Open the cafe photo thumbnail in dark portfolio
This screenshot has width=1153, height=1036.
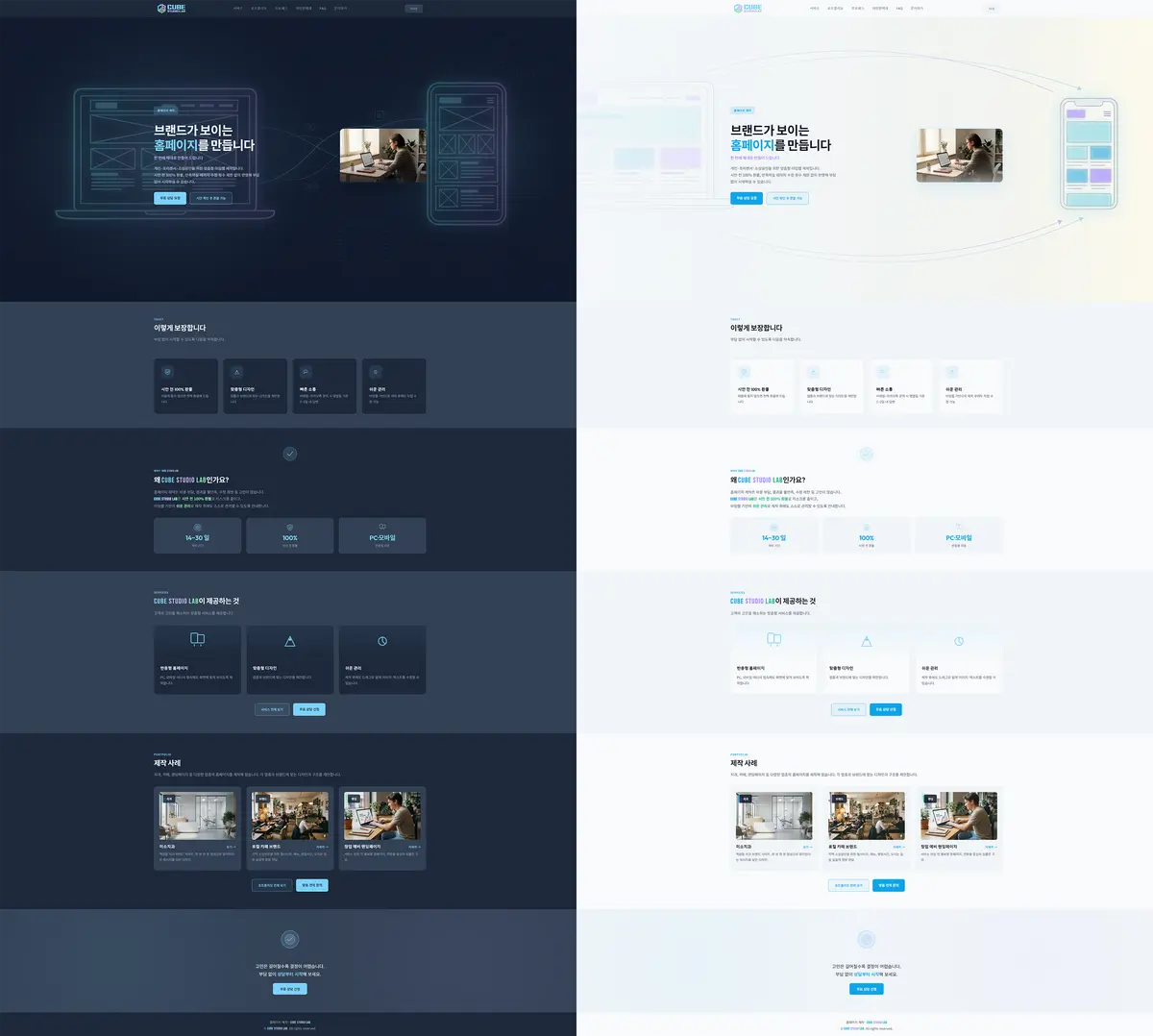click(290, 816)
